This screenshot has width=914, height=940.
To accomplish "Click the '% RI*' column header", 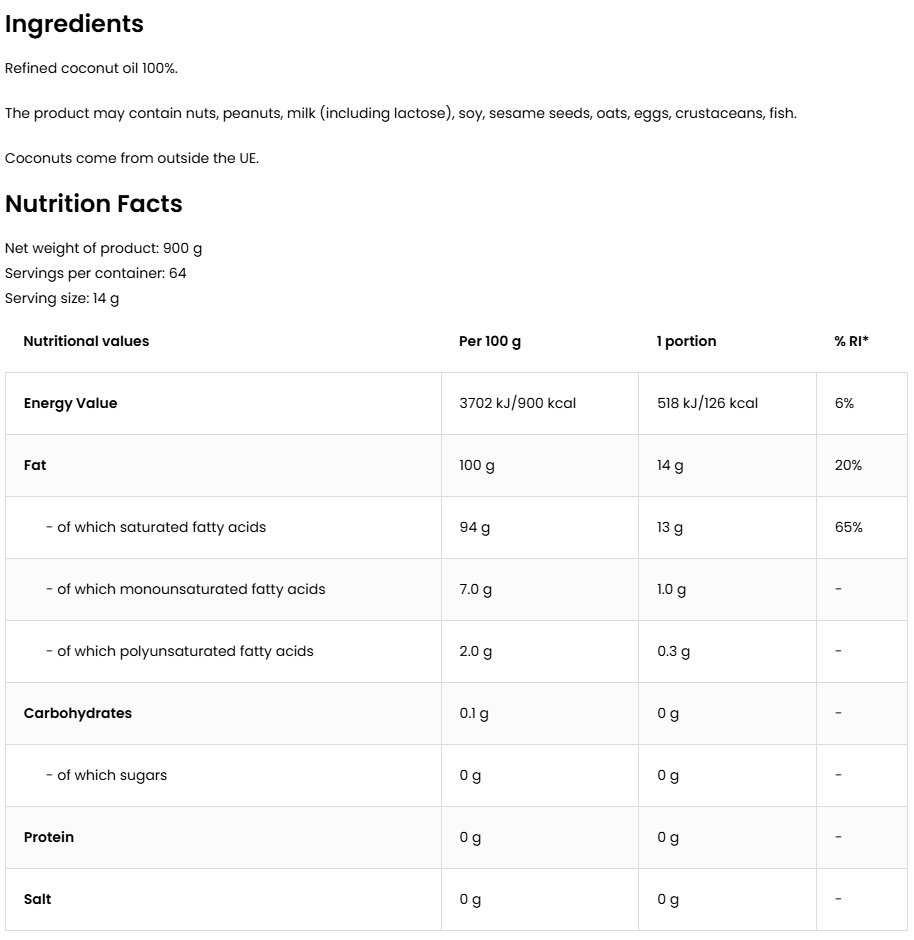I will 852,341.
